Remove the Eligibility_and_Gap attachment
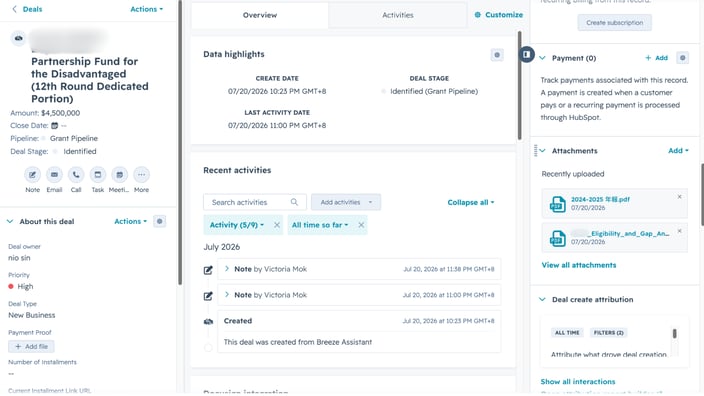The width and height of the screenshot is (704, 396). coord(679,231)
